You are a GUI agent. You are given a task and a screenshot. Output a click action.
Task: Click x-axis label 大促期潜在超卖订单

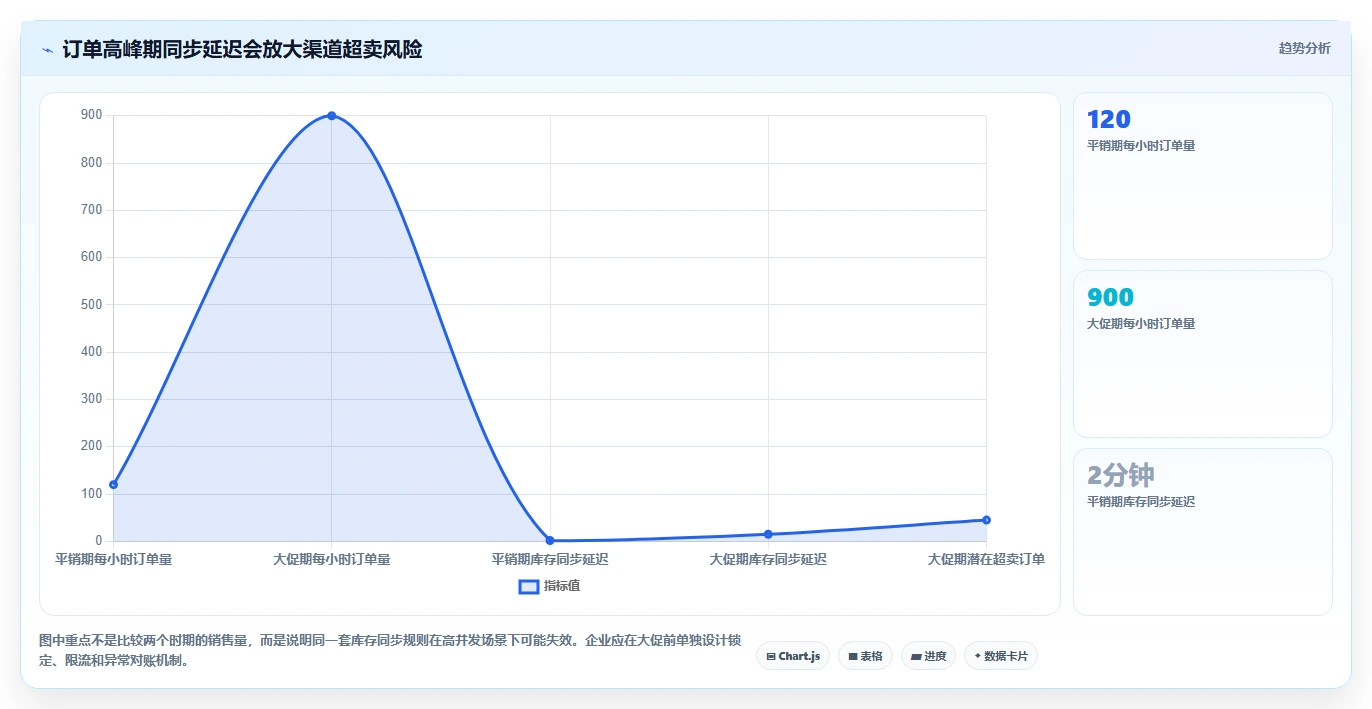point(986,559)
